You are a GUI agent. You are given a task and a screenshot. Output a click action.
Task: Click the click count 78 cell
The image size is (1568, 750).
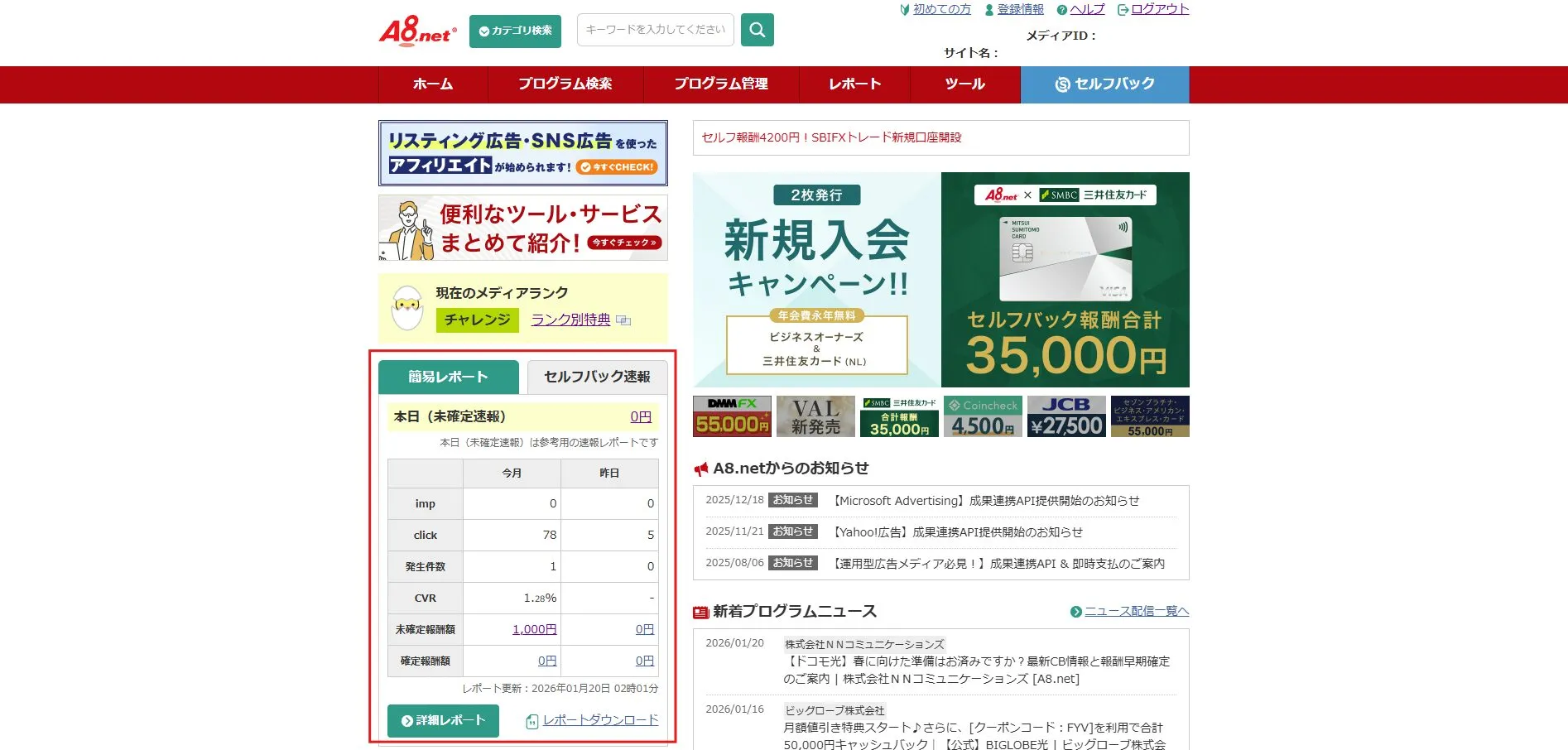pyautogui.click(x=512, y=535)
